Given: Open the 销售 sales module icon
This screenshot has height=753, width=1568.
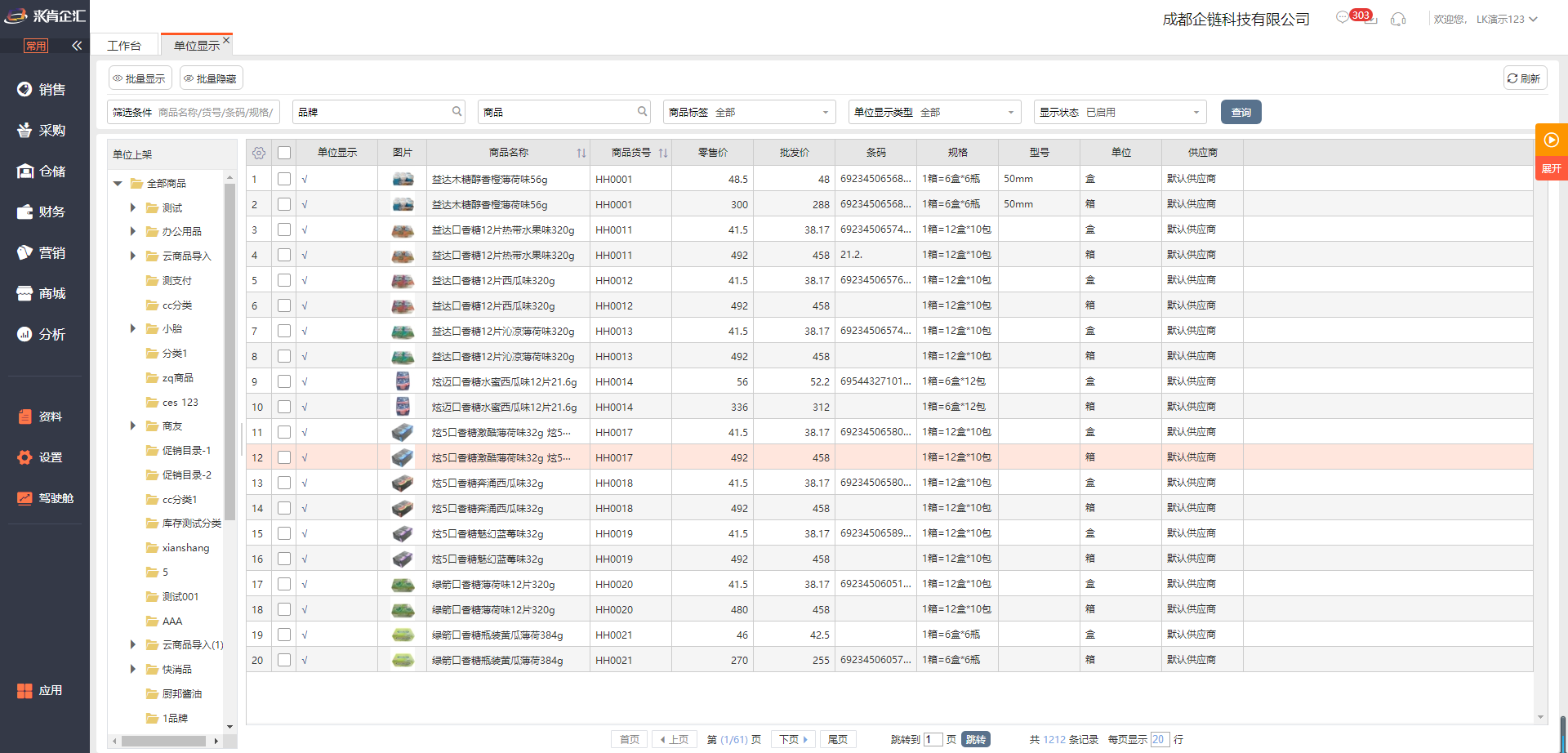Looking at the screenshot, I should point(24,89).
